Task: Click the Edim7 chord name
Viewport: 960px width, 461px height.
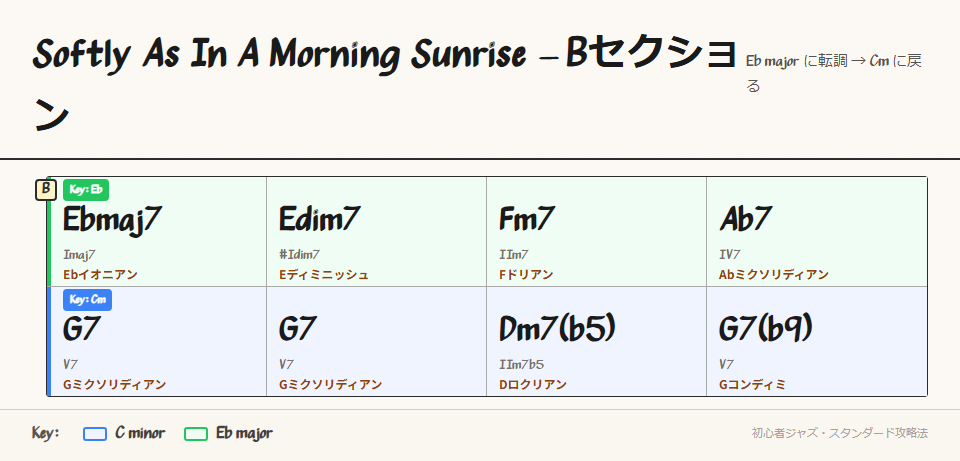Action: pos(320,219)
